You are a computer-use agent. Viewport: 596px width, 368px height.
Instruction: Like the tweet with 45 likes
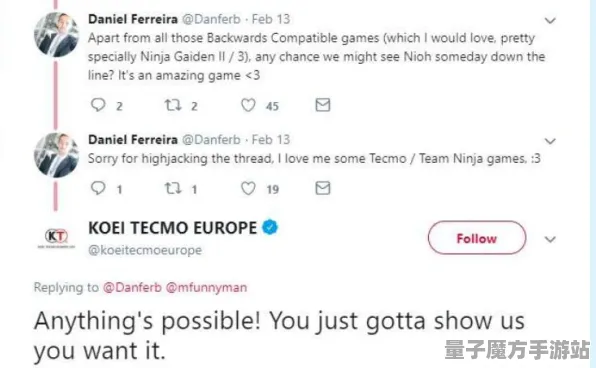tap(248, 105)
